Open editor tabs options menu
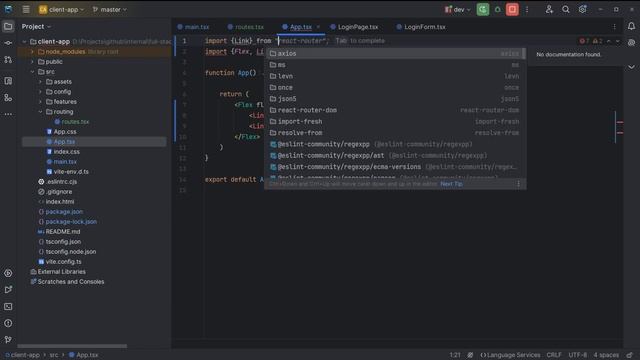 coord(614,27)
